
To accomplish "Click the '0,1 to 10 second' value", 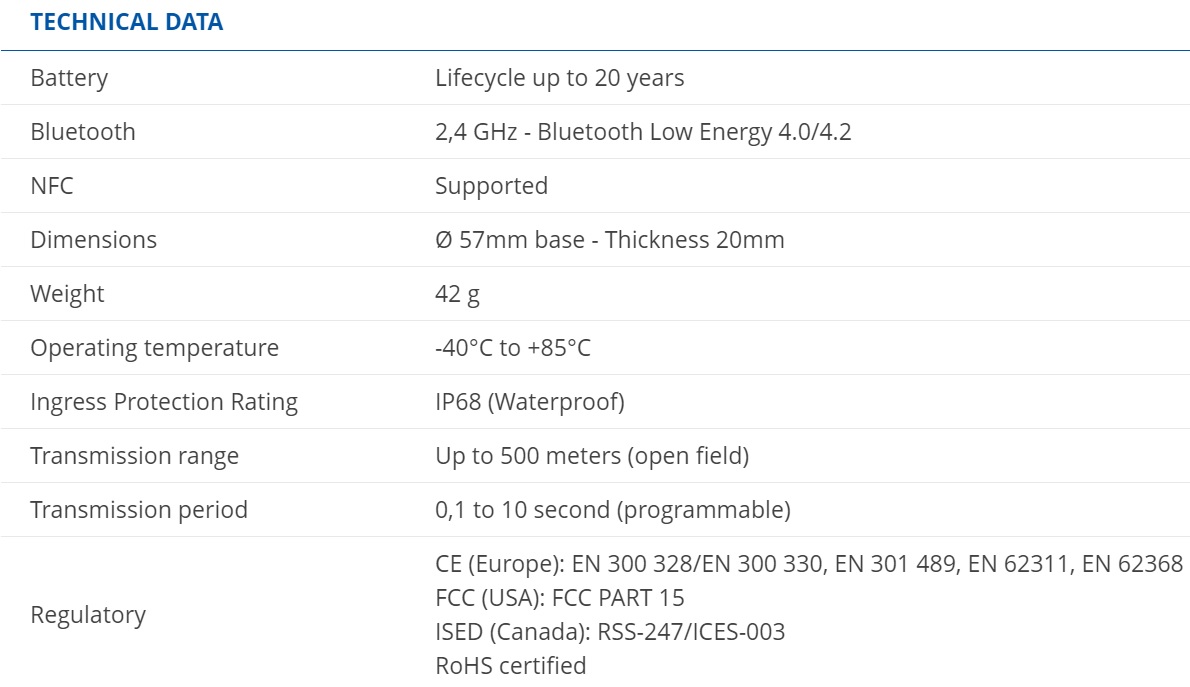I will click(x=612, y=510).
